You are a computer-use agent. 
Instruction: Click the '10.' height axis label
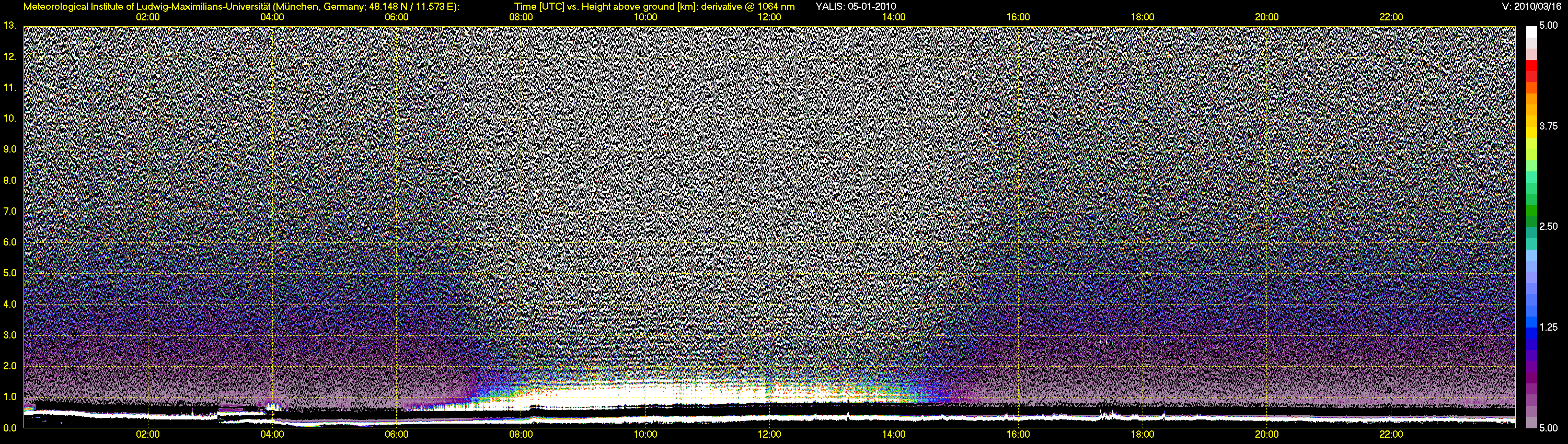click(x=9, y=118)
